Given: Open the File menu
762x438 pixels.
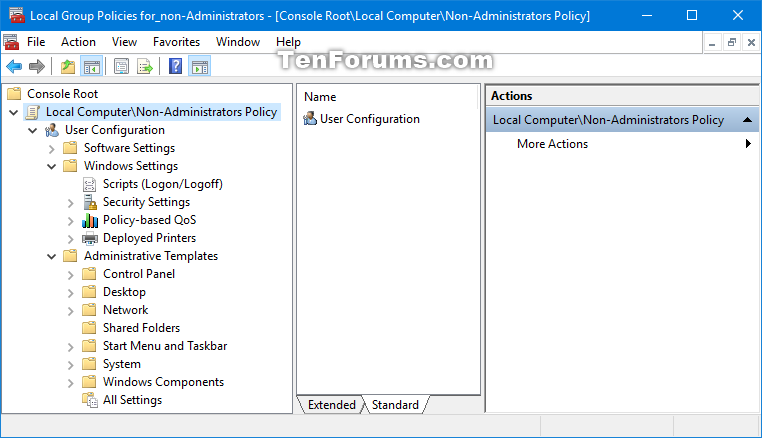Looking at the screenshot, I should [x=36, y=42].
